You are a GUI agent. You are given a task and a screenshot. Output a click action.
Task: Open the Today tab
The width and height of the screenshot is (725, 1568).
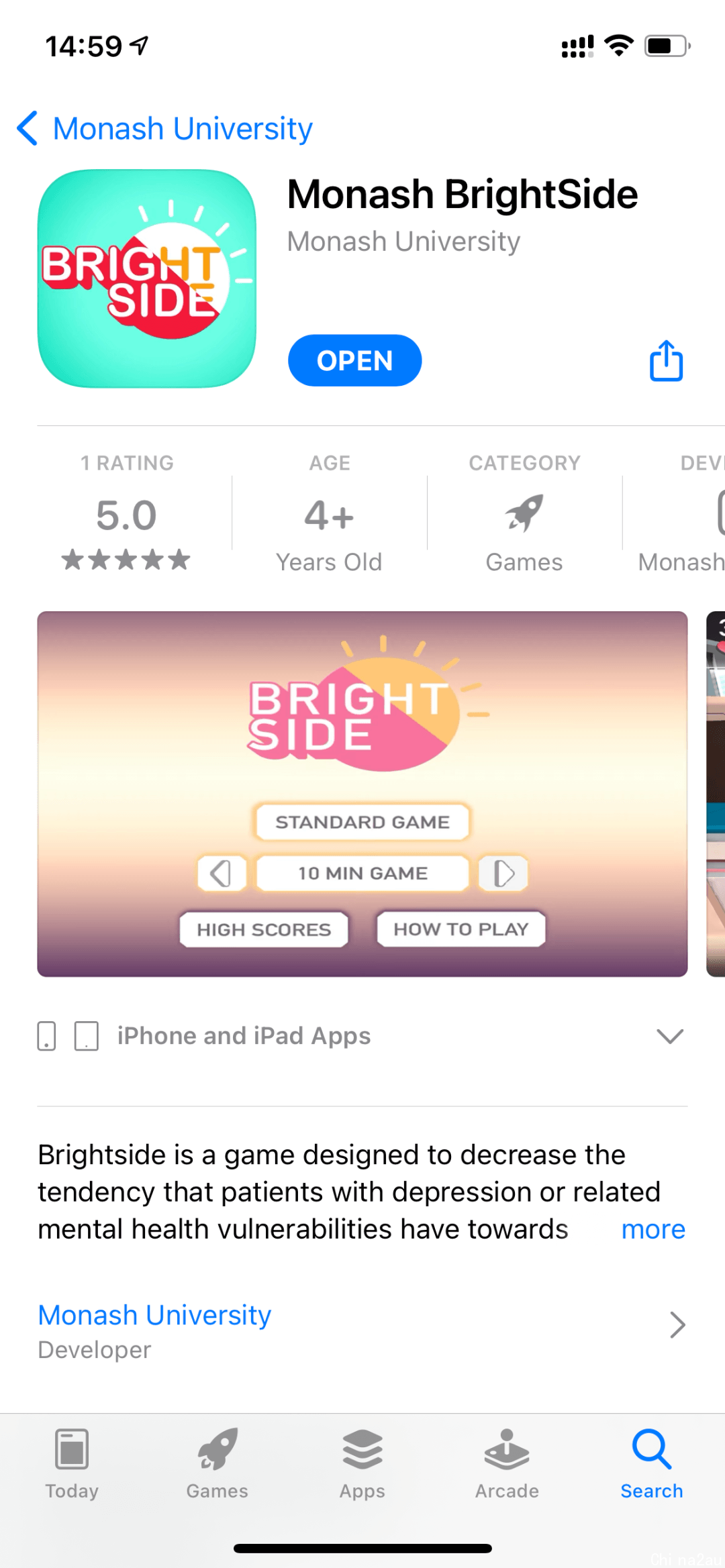coord(72,1464)
